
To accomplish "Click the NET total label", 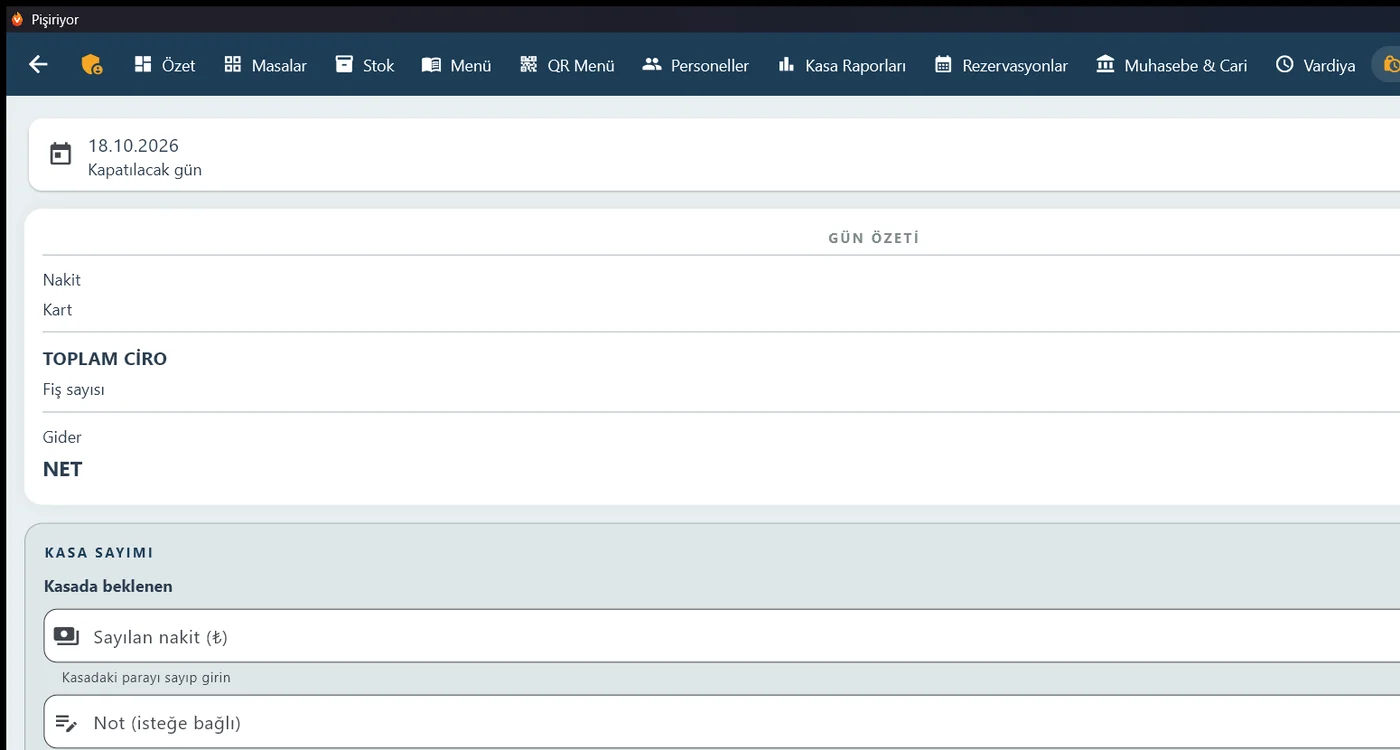I will pyautogui.click(x=63, y=469).
